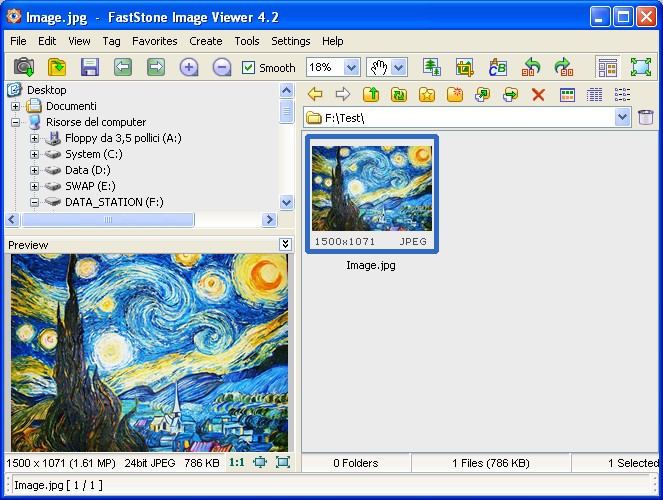Click the resize/resample trees icon
The width and height of the screenshot is (663, 500).
point(432,67)
